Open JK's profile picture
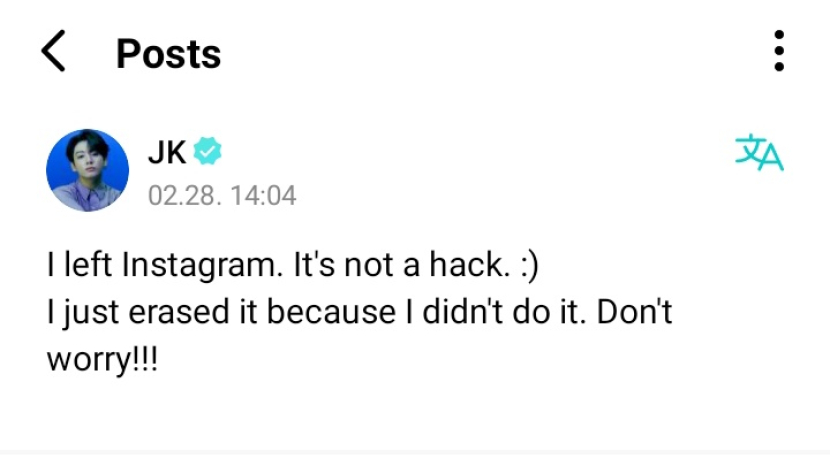This screenshot has height=466, width=830. (x=88, y=170)
